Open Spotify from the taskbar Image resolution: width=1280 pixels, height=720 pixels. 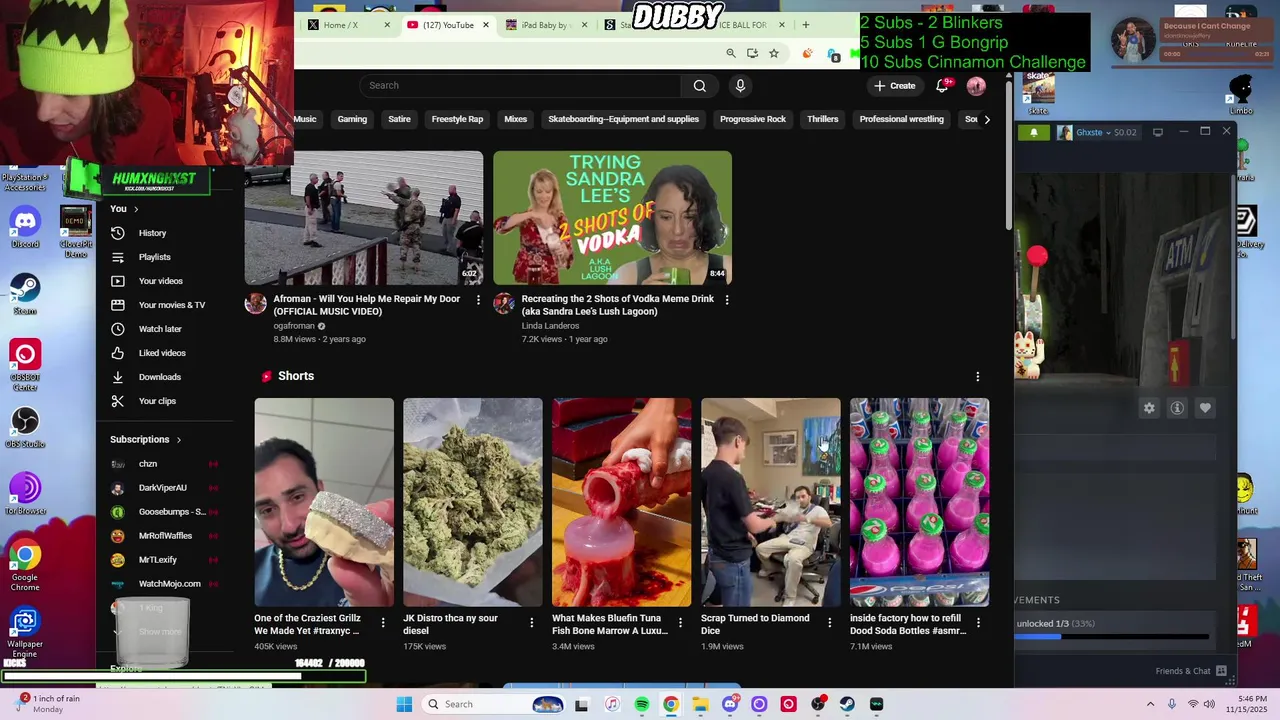pyautogui.click(x=642, y=704)
